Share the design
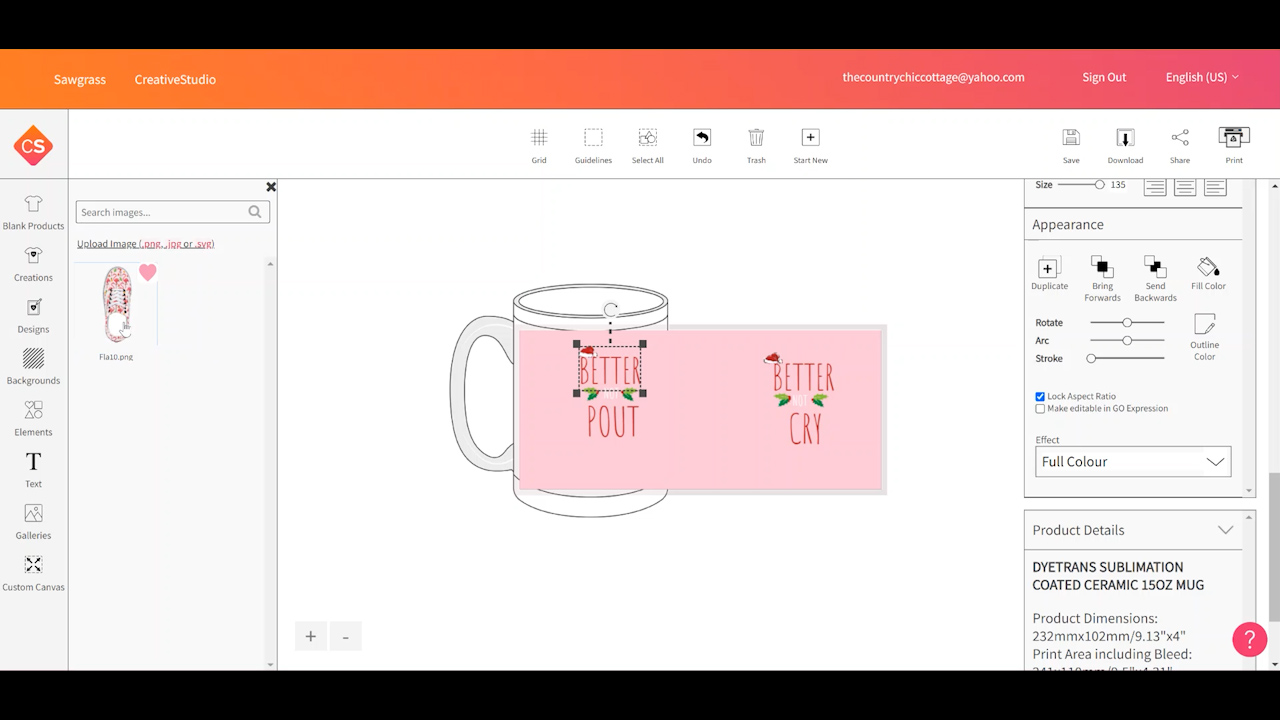 [1180, 145]
